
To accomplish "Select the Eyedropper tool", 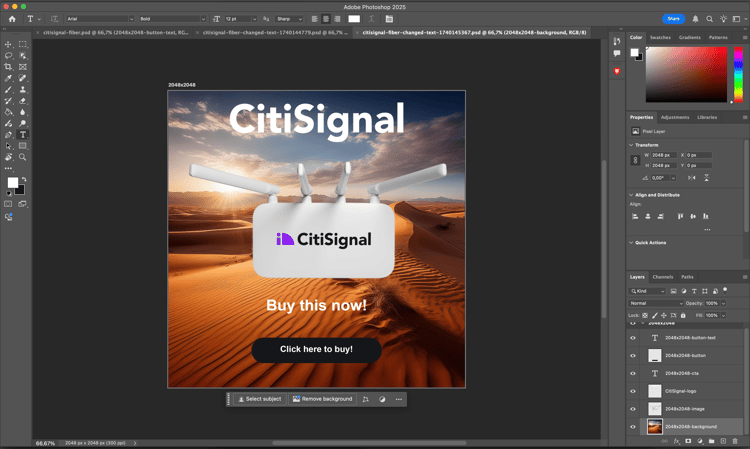I will tap(8, 78).
